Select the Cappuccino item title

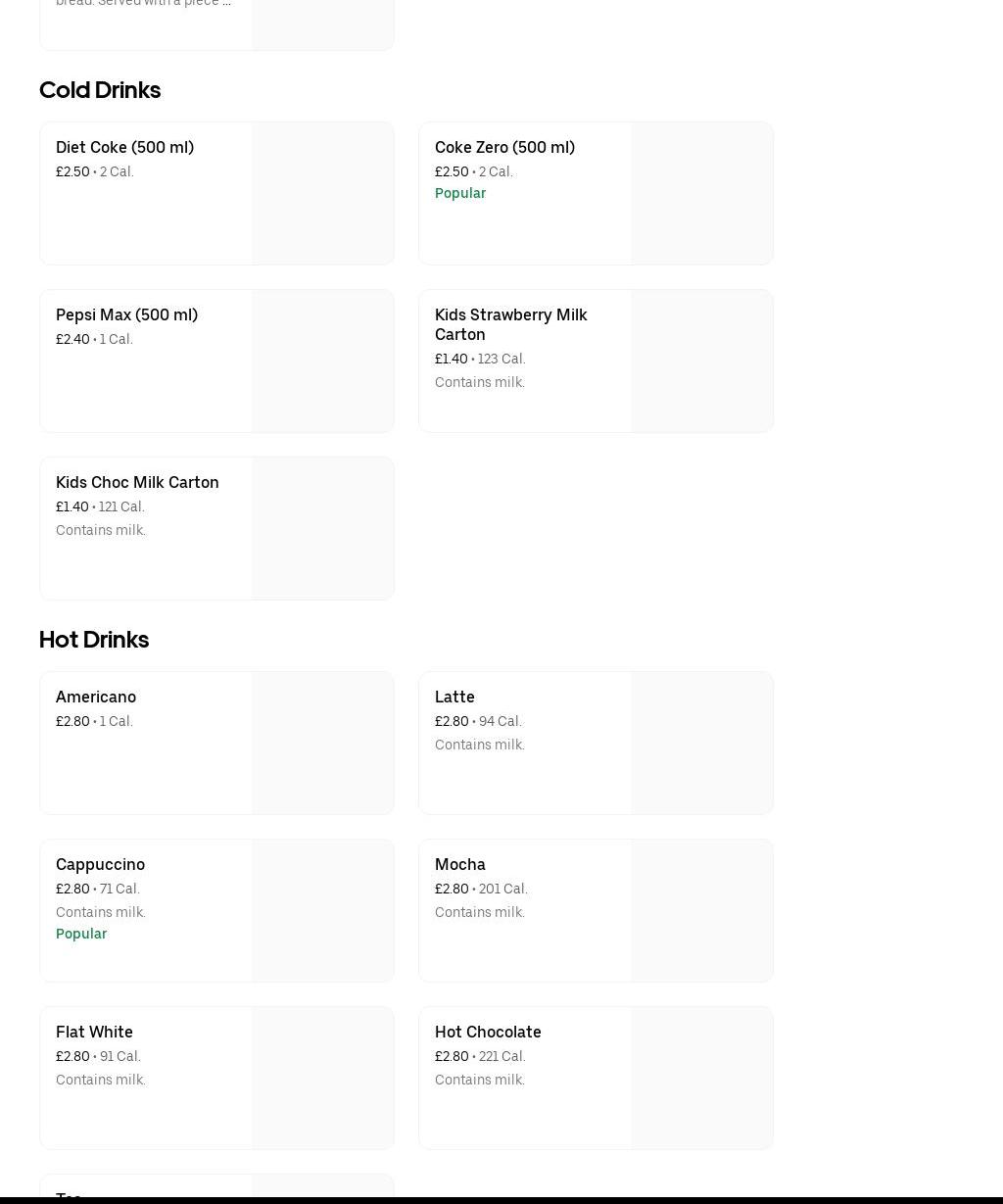[x=100, y=864]
